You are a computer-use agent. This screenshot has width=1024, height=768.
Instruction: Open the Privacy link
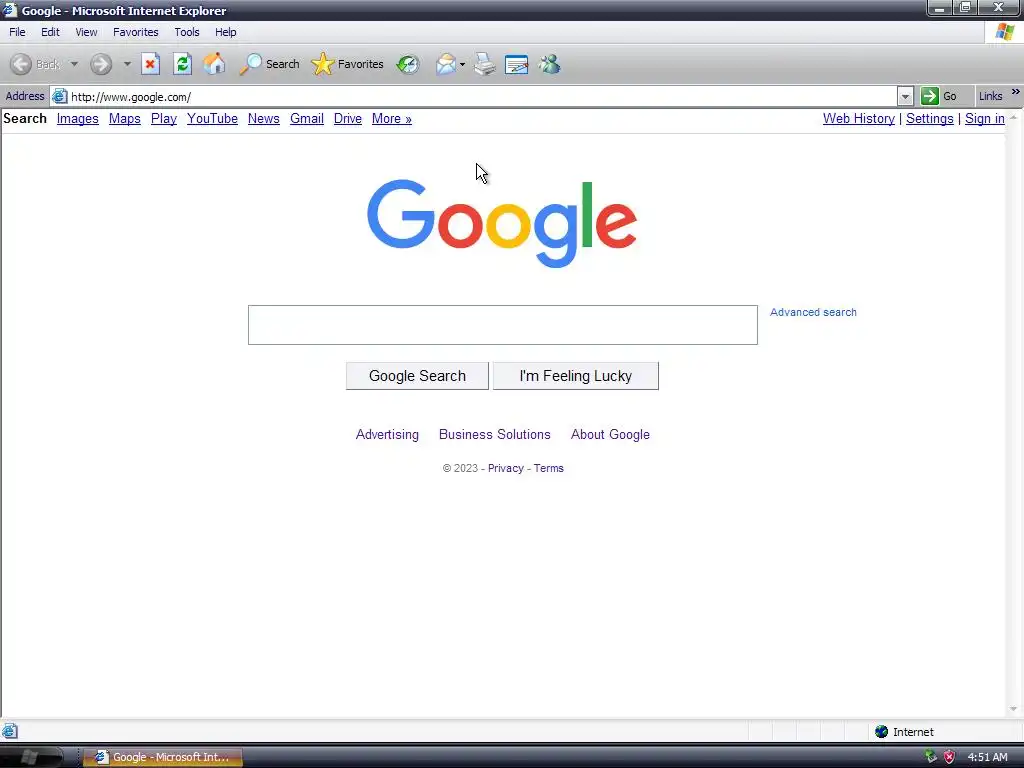coord(505,468)
